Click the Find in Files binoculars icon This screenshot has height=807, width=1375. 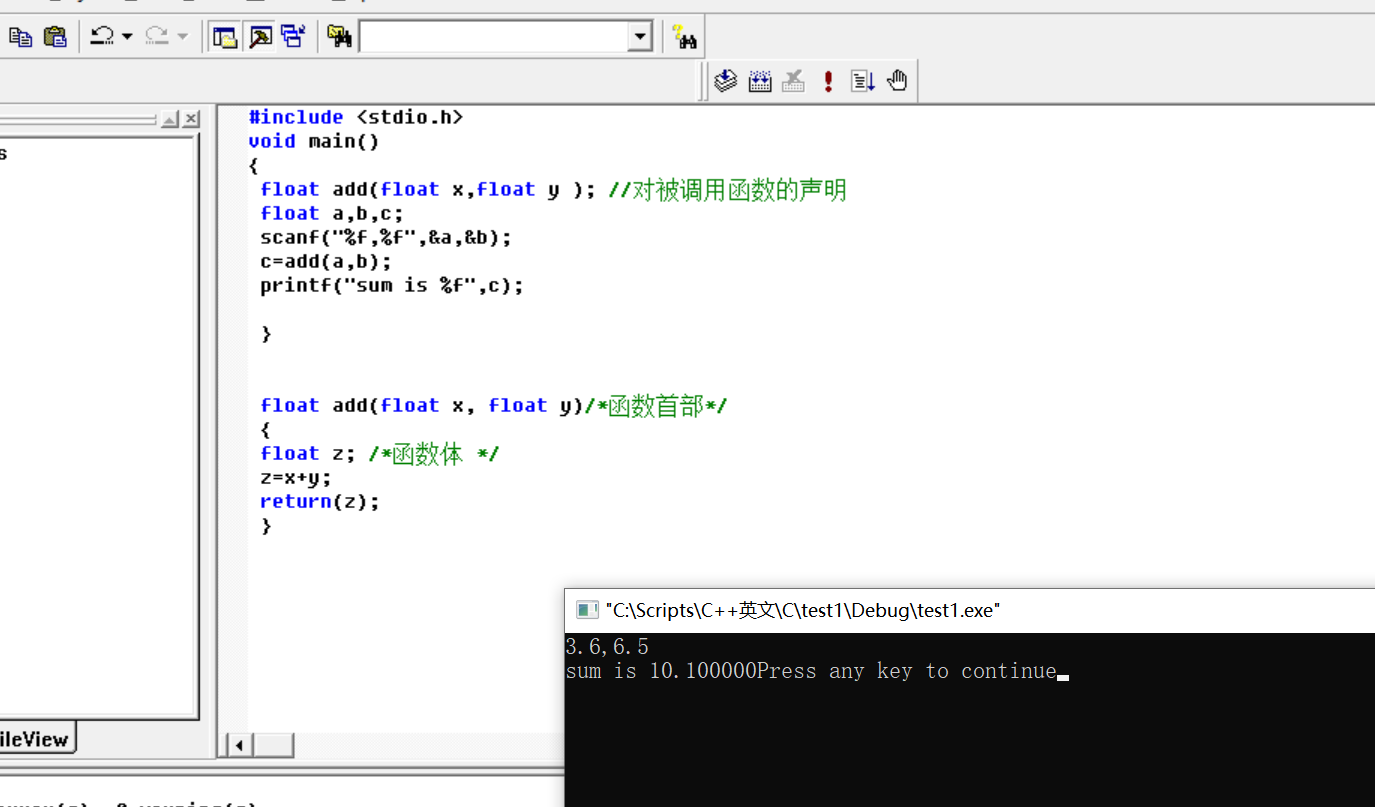(x=340, y=37)
